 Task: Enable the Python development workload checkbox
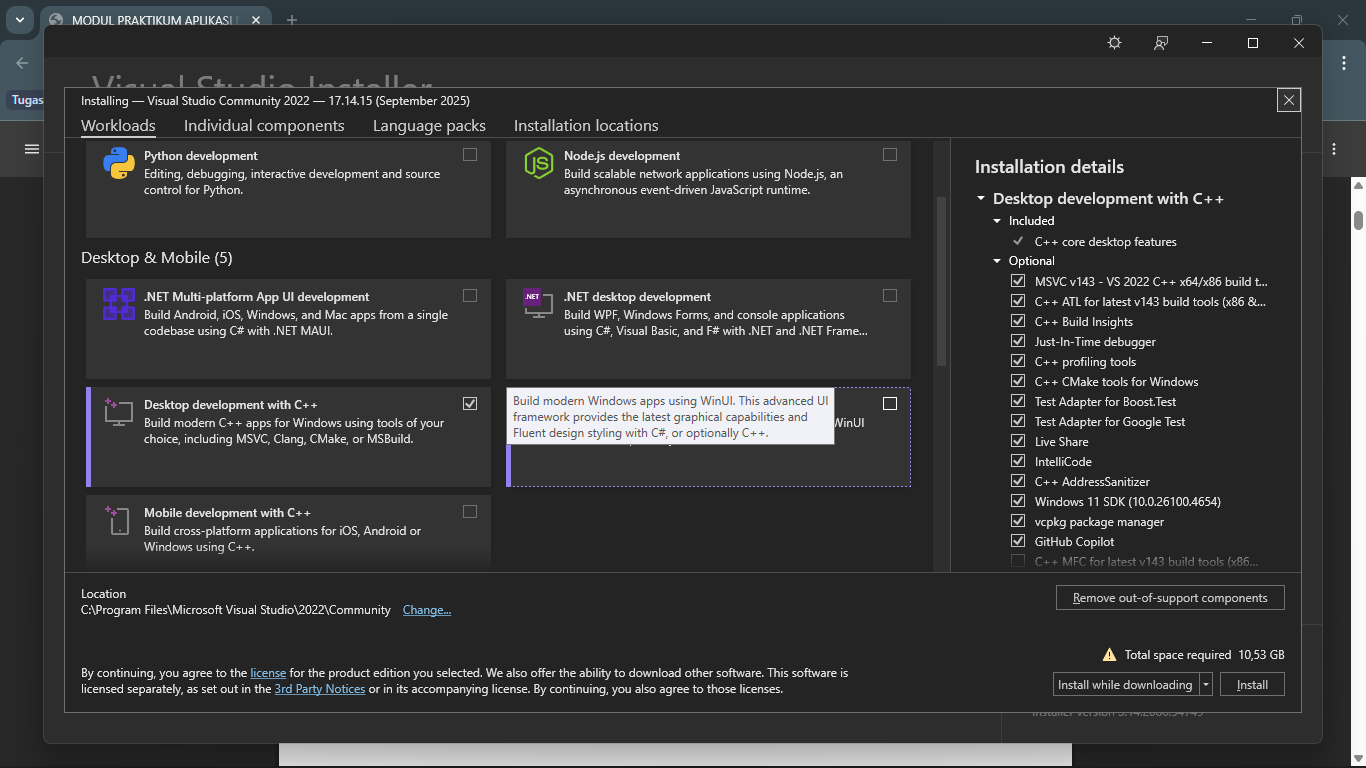(x=470, y=155)
